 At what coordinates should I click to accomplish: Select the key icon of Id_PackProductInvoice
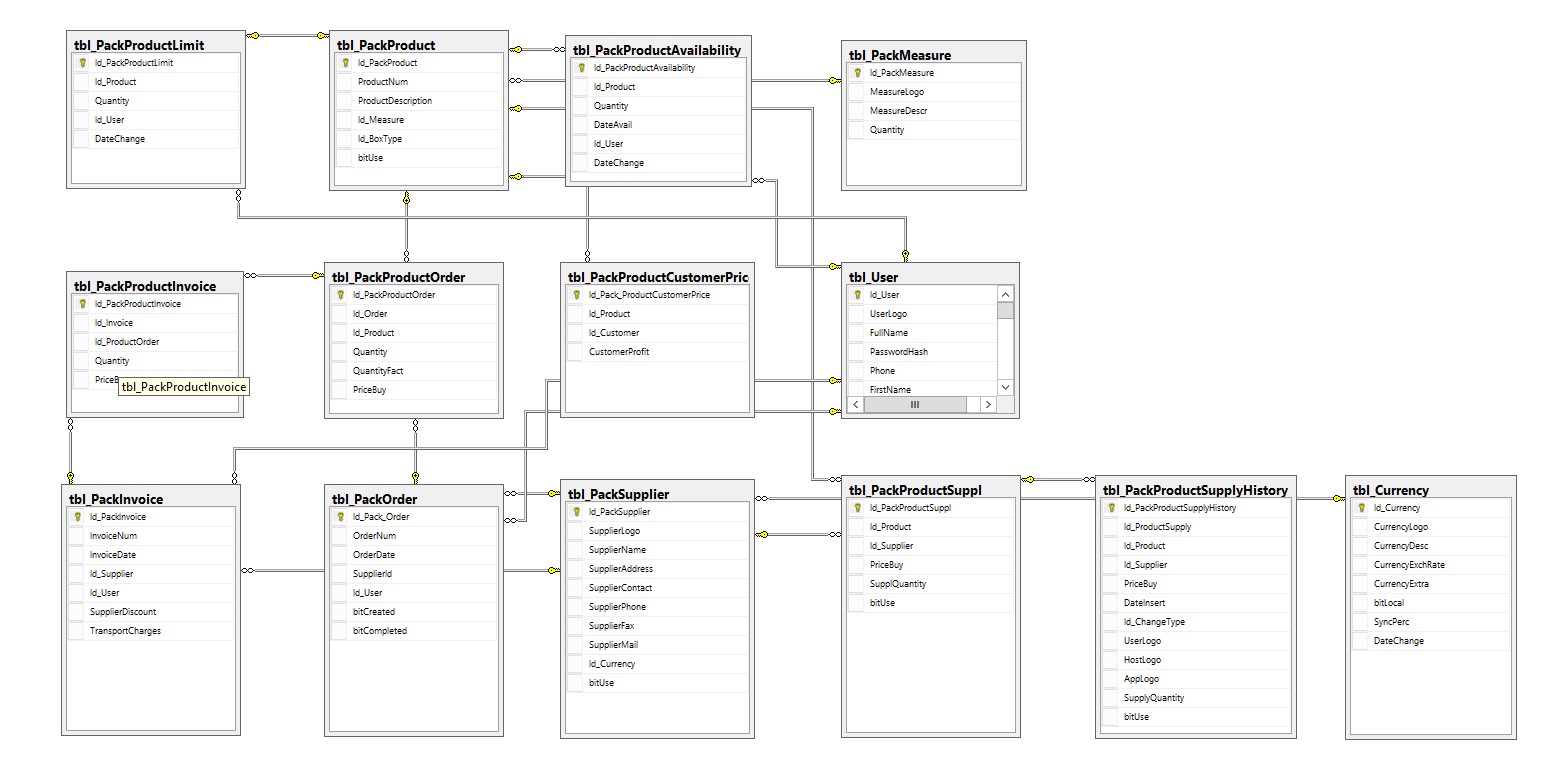[x=81, y=304]
